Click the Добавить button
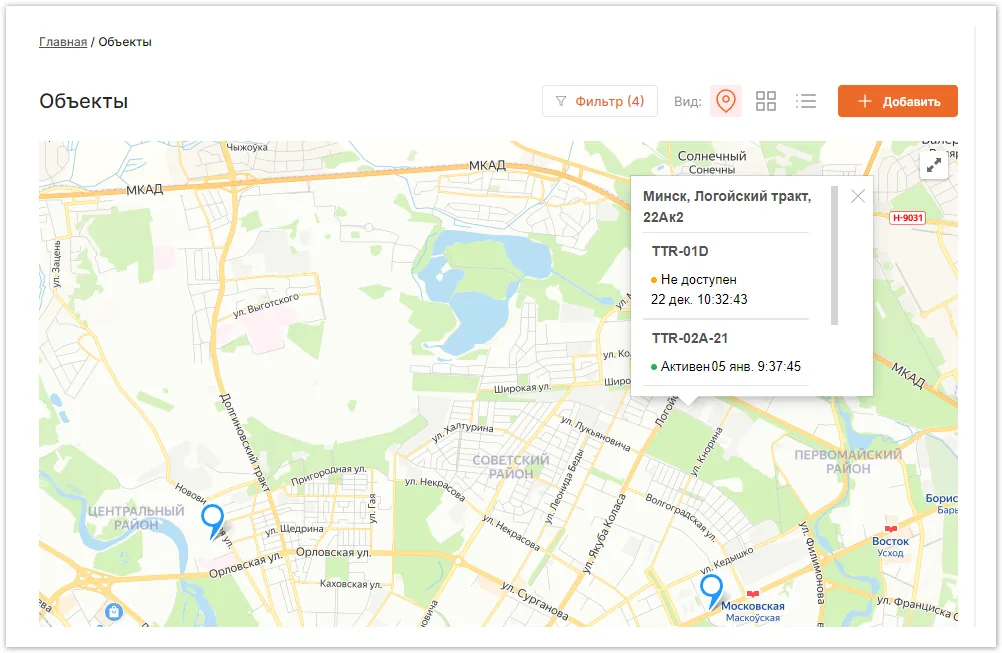The width and height of the screenshot is (1002, 653). pos(897,101)
